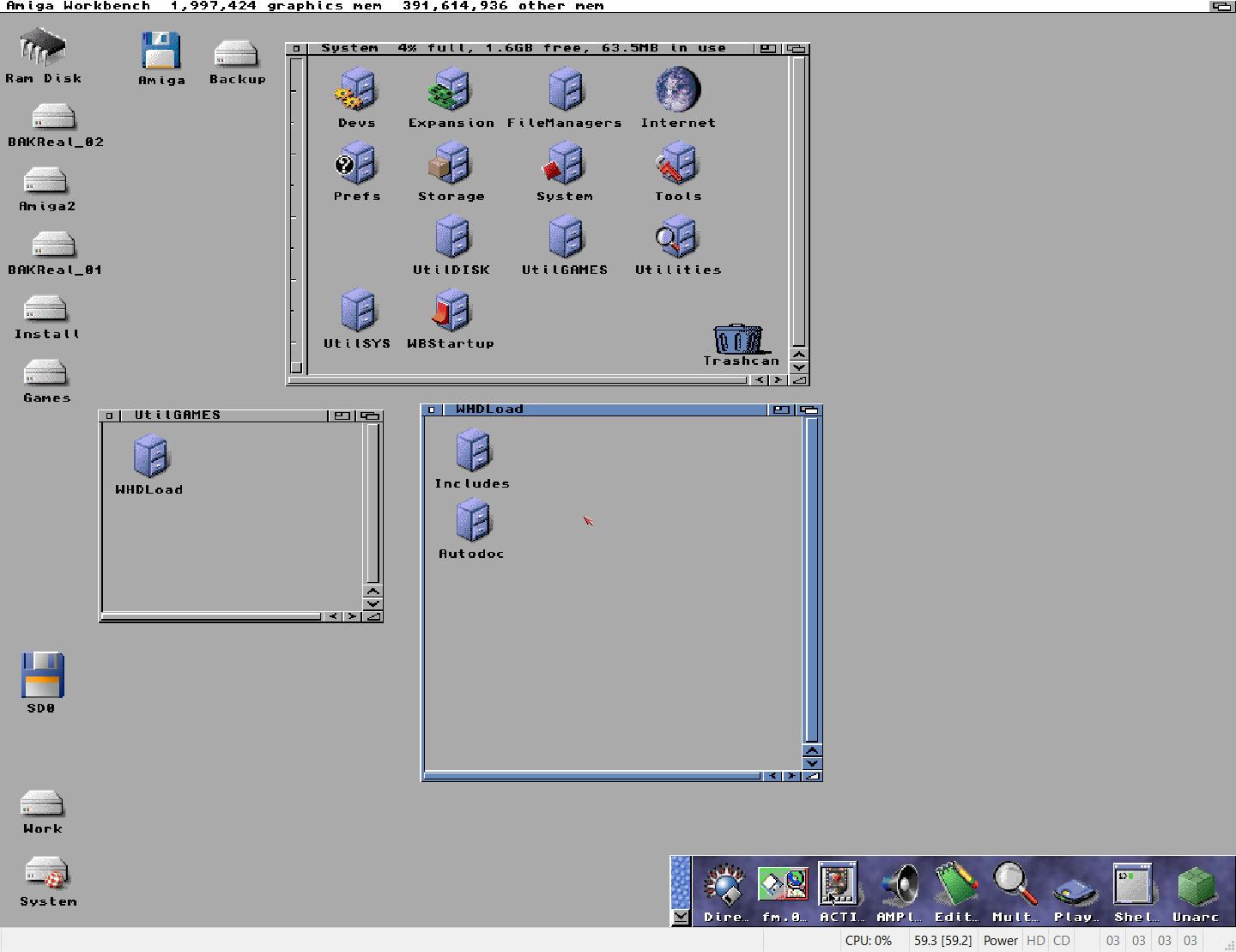Click UtilGAMES window scroll up arrow

(x=373, y=591)
